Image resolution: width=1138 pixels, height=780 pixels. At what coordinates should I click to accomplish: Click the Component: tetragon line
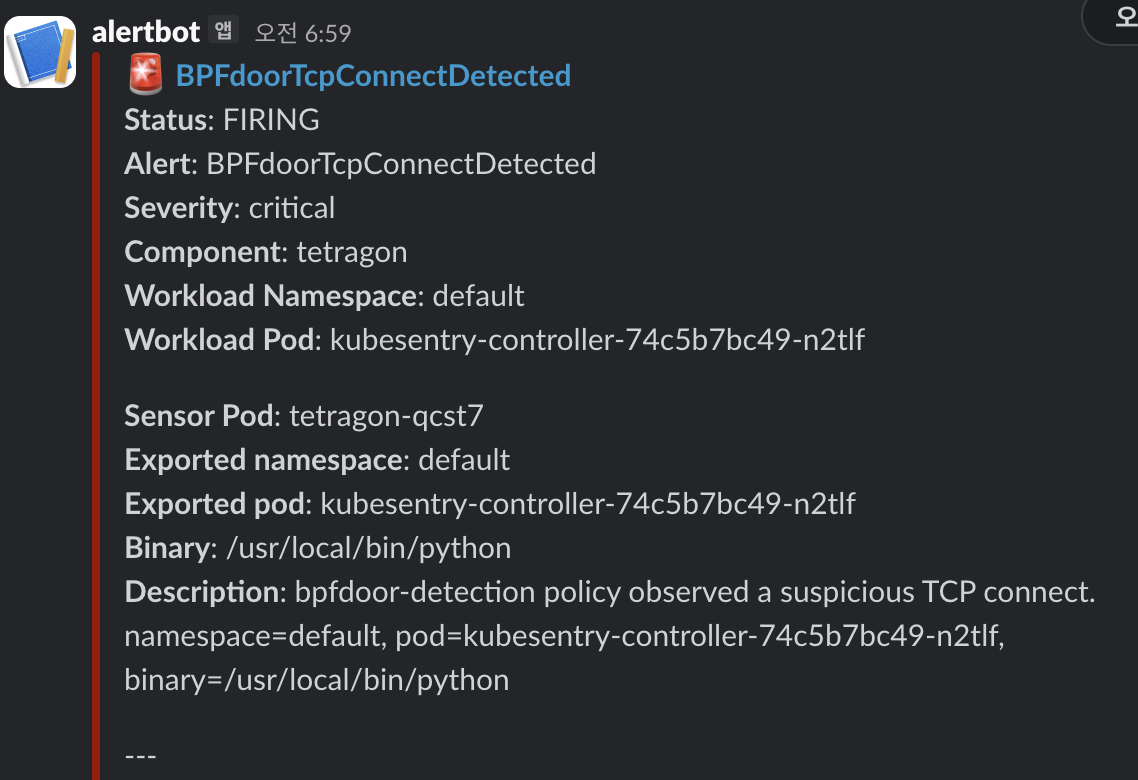[266, 252]
